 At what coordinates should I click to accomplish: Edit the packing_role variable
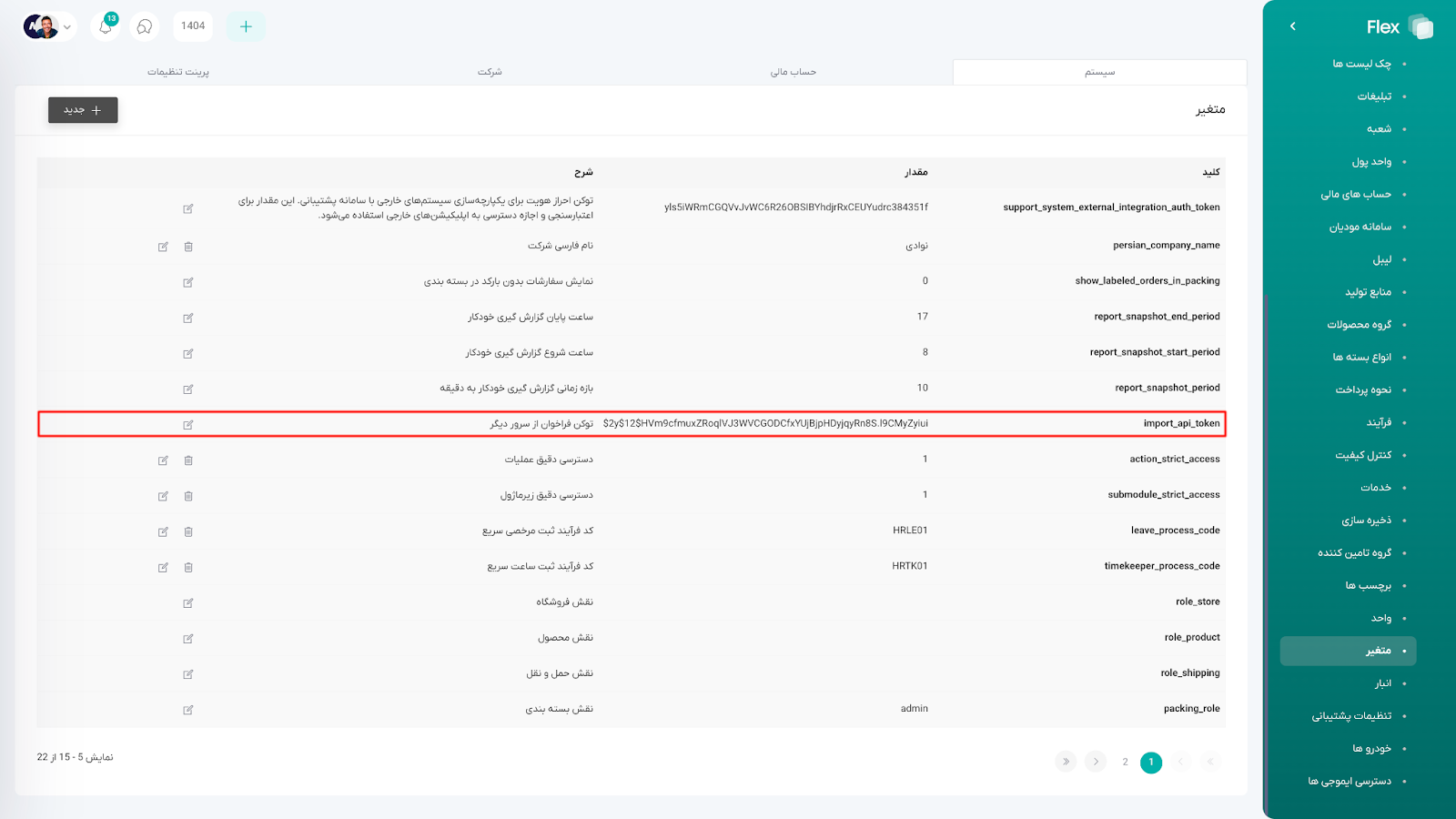[x=188, y=710]
